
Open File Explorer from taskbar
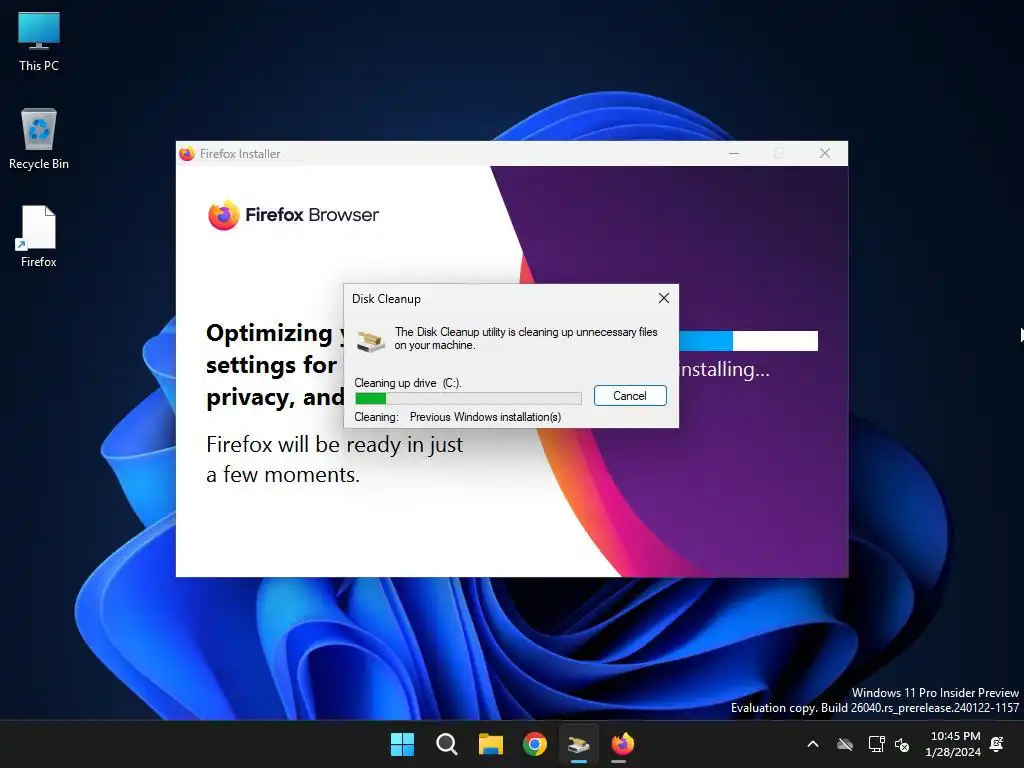pyautogui.click(x=490, y=744)
